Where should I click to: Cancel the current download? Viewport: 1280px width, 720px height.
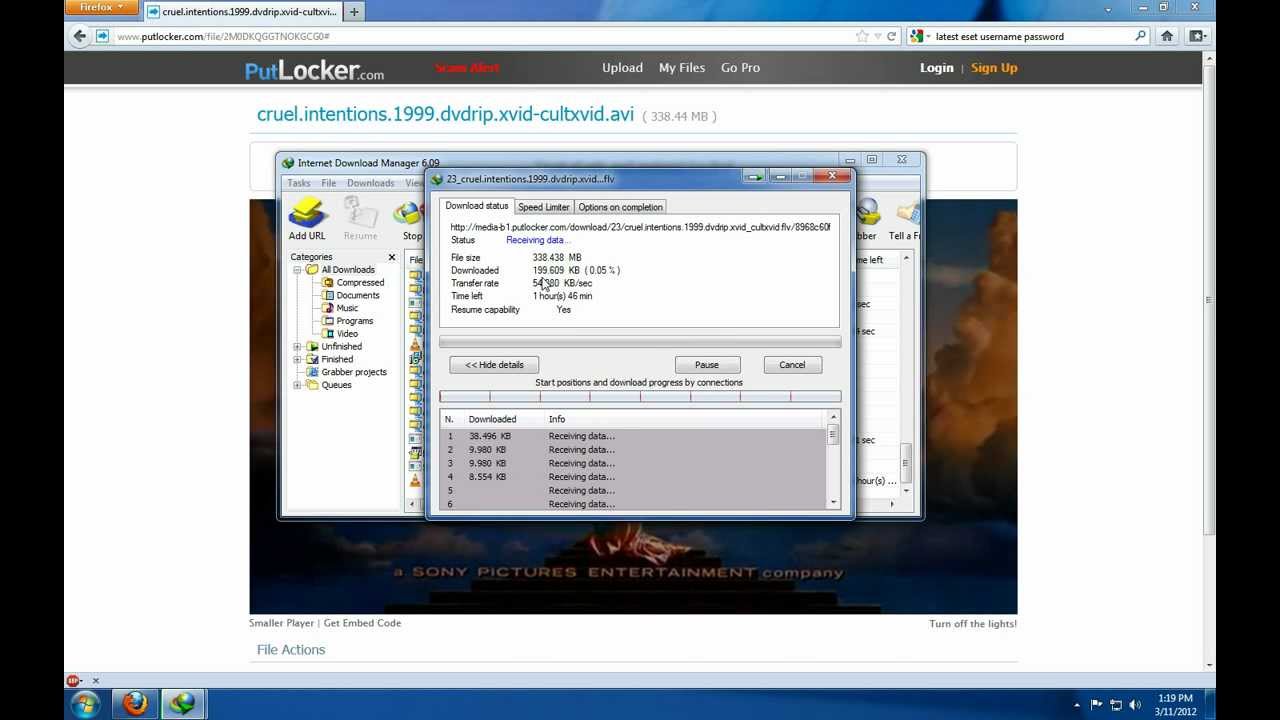click(792, 365)
